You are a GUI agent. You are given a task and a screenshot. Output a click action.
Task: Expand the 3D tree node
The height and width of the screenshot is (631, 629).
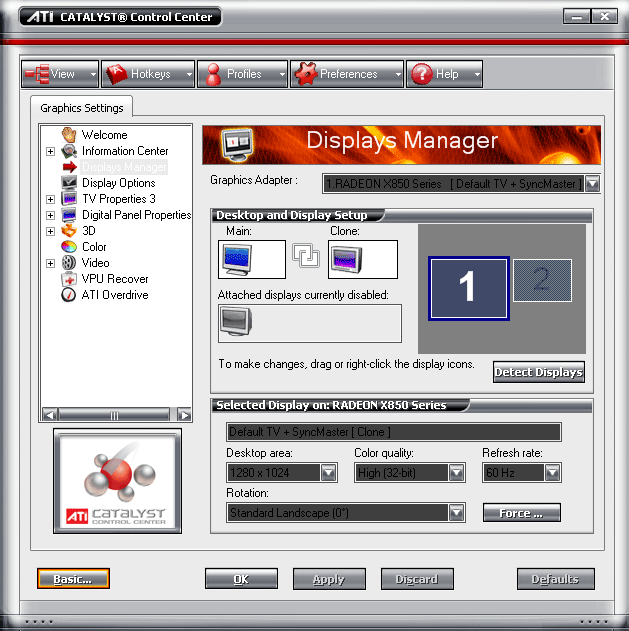(50, 231)
